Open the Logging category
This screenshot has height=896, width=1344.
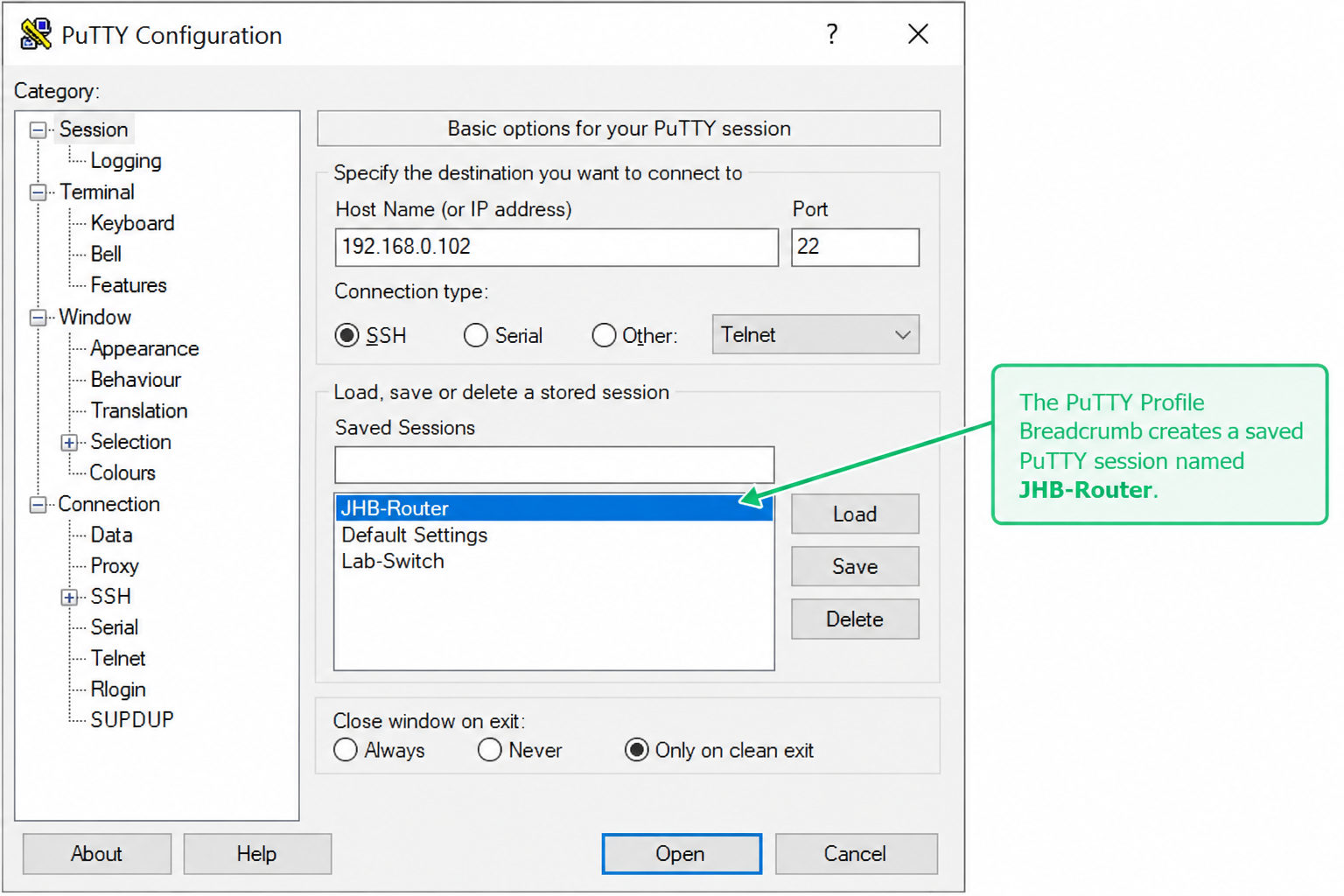[x=126, y=161]
